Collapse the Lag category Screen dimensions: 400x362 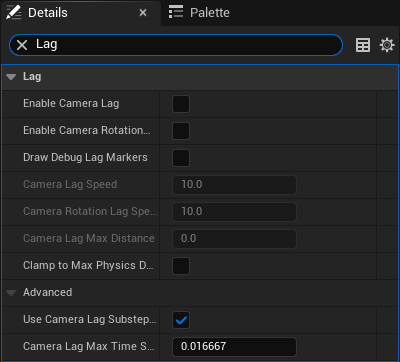pos(11,77)
